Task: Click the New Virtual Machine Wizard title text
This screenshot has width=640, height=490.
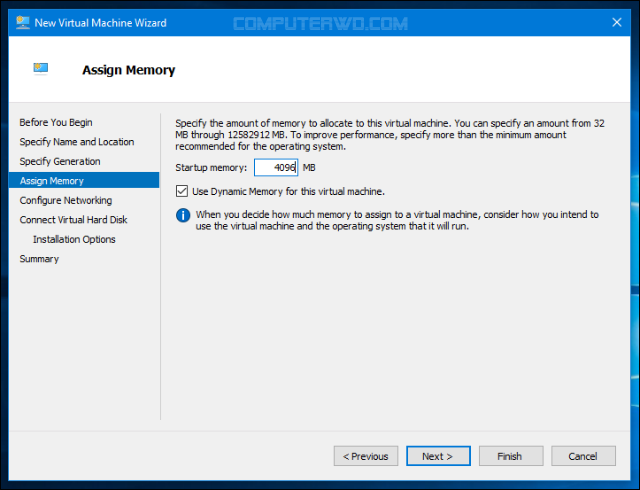Action: [x=101, y=22]
